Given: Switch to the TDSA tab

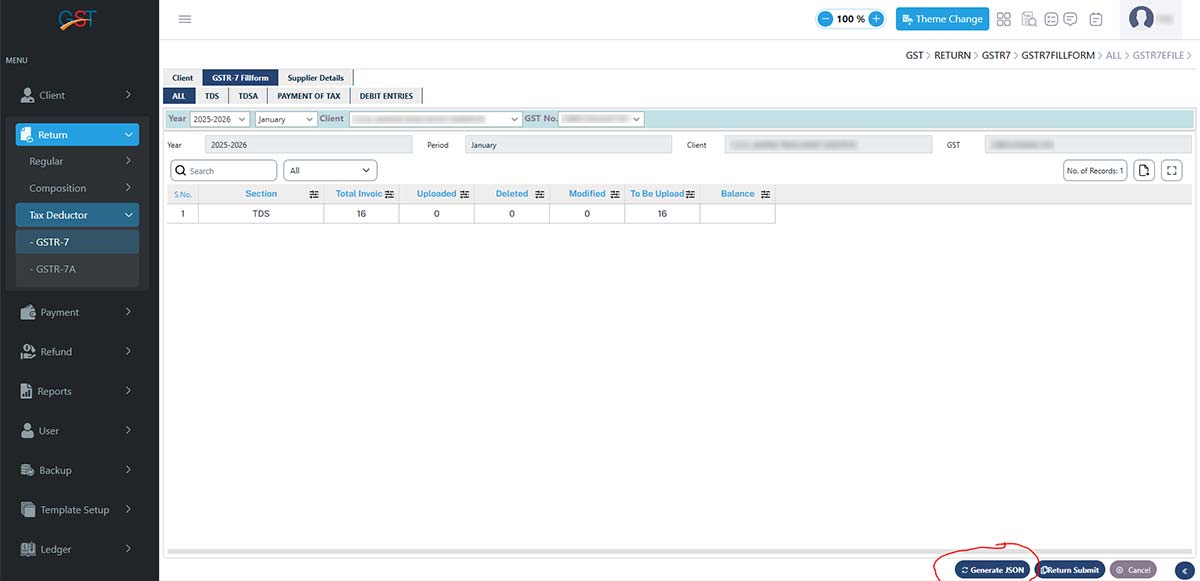Looking at the screenshot, I should coord(248,96).
